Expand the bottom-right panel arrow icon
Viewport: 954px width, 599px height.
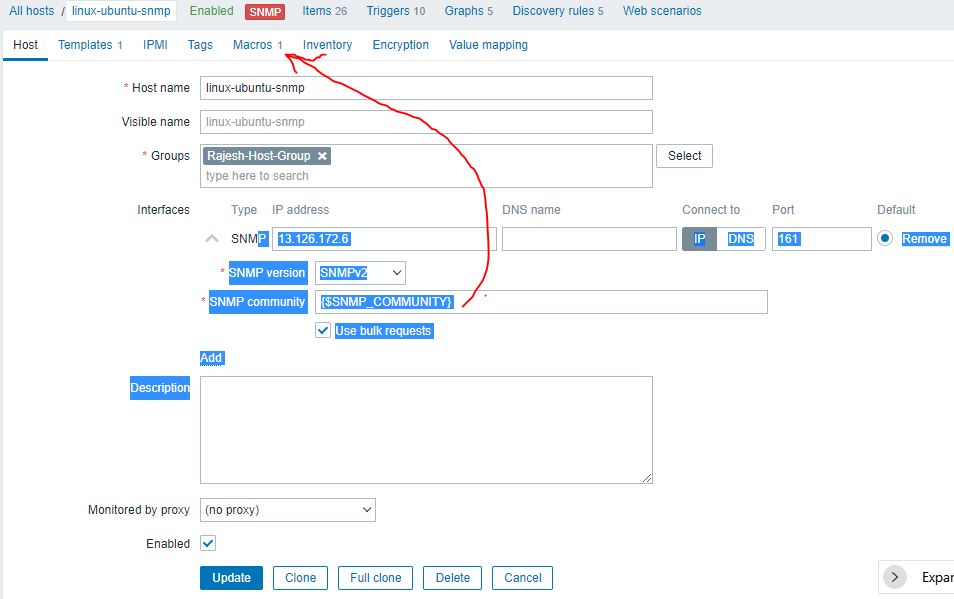895,577
